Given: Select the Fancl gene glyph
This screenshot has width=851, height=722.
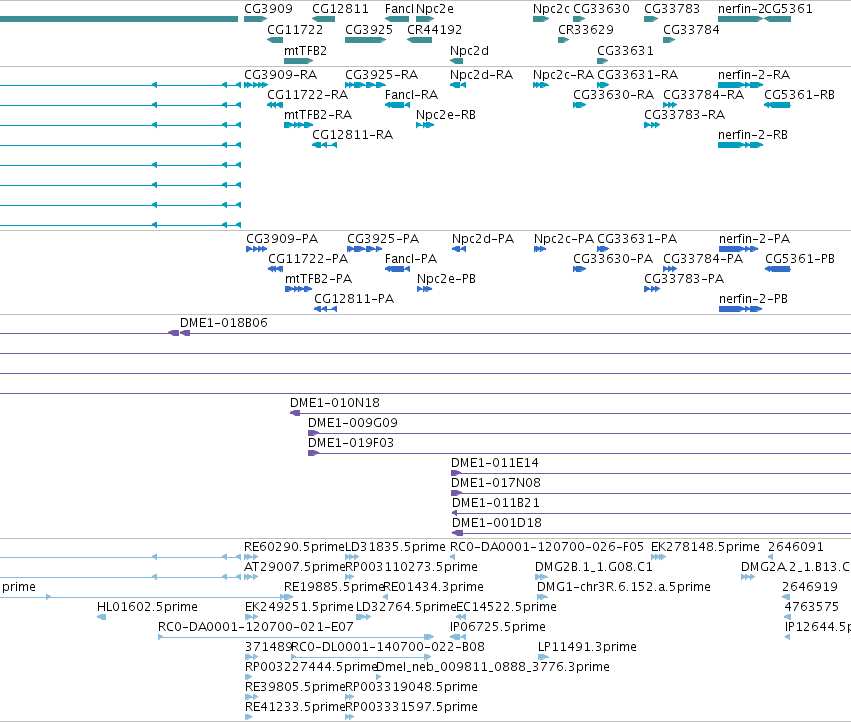Looking at the screenshot, I should pyautogui.click(x=397, y=19).
